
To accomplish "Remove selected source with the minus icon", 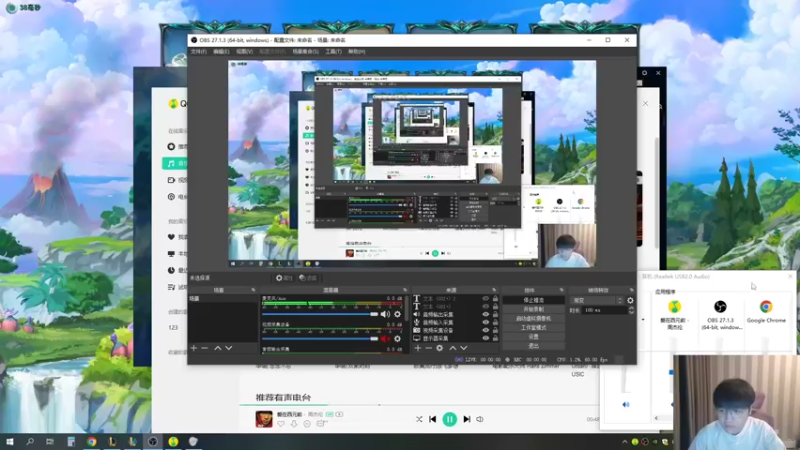I will coord(429,348).
